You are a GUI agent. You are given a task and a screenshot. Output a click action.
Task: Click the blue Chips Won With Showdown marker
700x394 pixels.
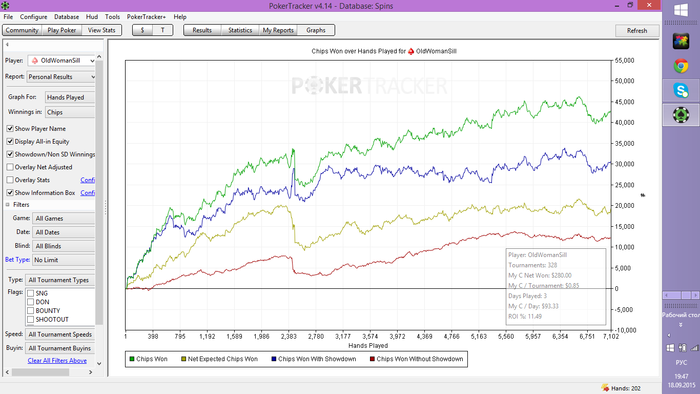click(274, 359)
